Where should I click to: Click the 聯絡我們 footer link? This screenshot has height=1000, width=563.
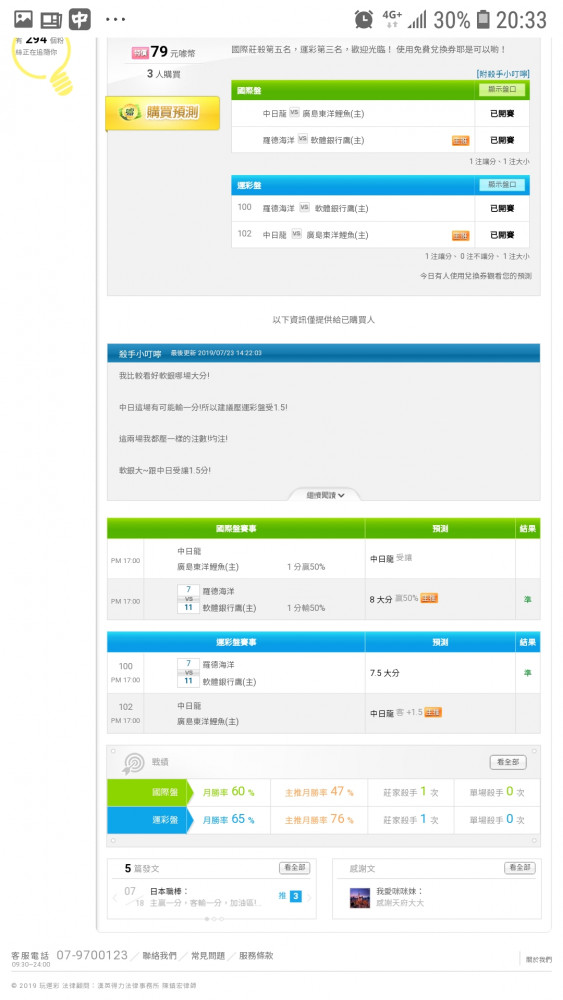pos(159,955)
